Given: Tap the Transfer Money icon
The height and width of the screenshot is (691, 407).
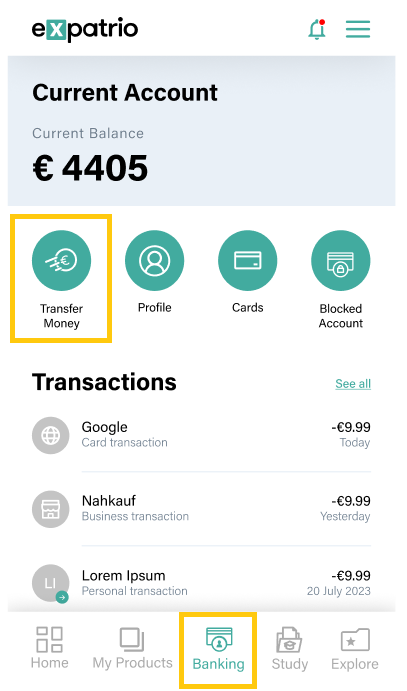Looking at the screenshot, I should click(x=62, y=260).
